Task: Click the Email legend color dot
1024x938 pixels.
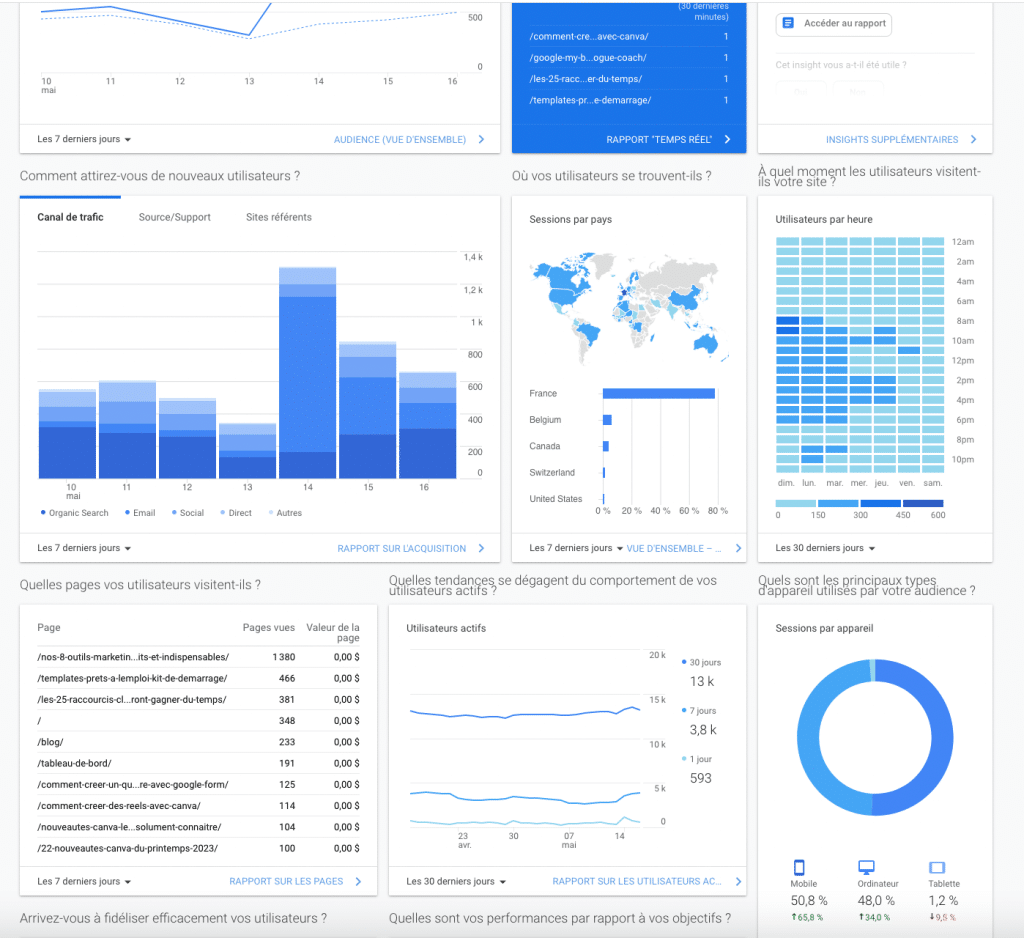Action: click(127, 513)
